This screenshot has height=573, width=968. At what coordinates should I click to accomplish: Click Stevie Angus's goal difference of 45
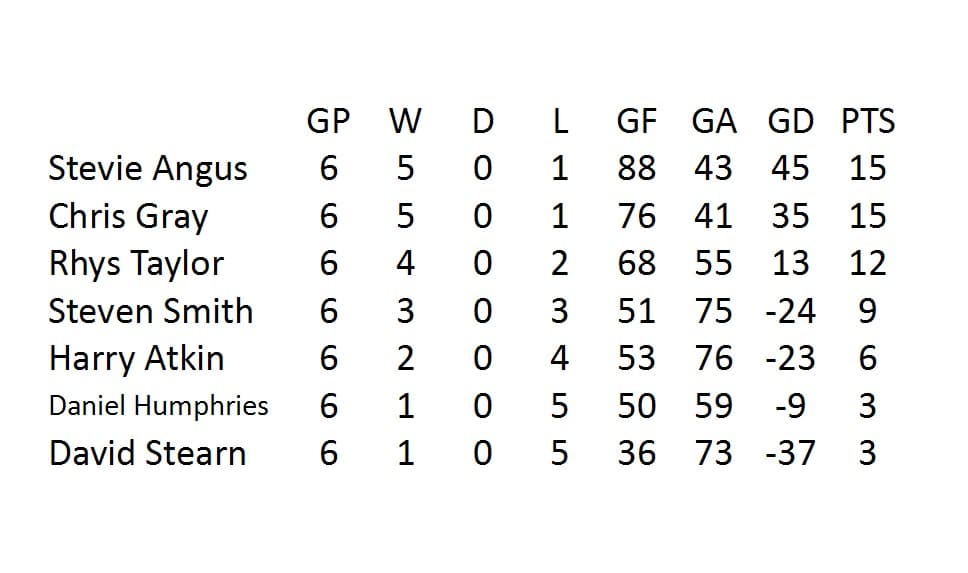point(790,168)
